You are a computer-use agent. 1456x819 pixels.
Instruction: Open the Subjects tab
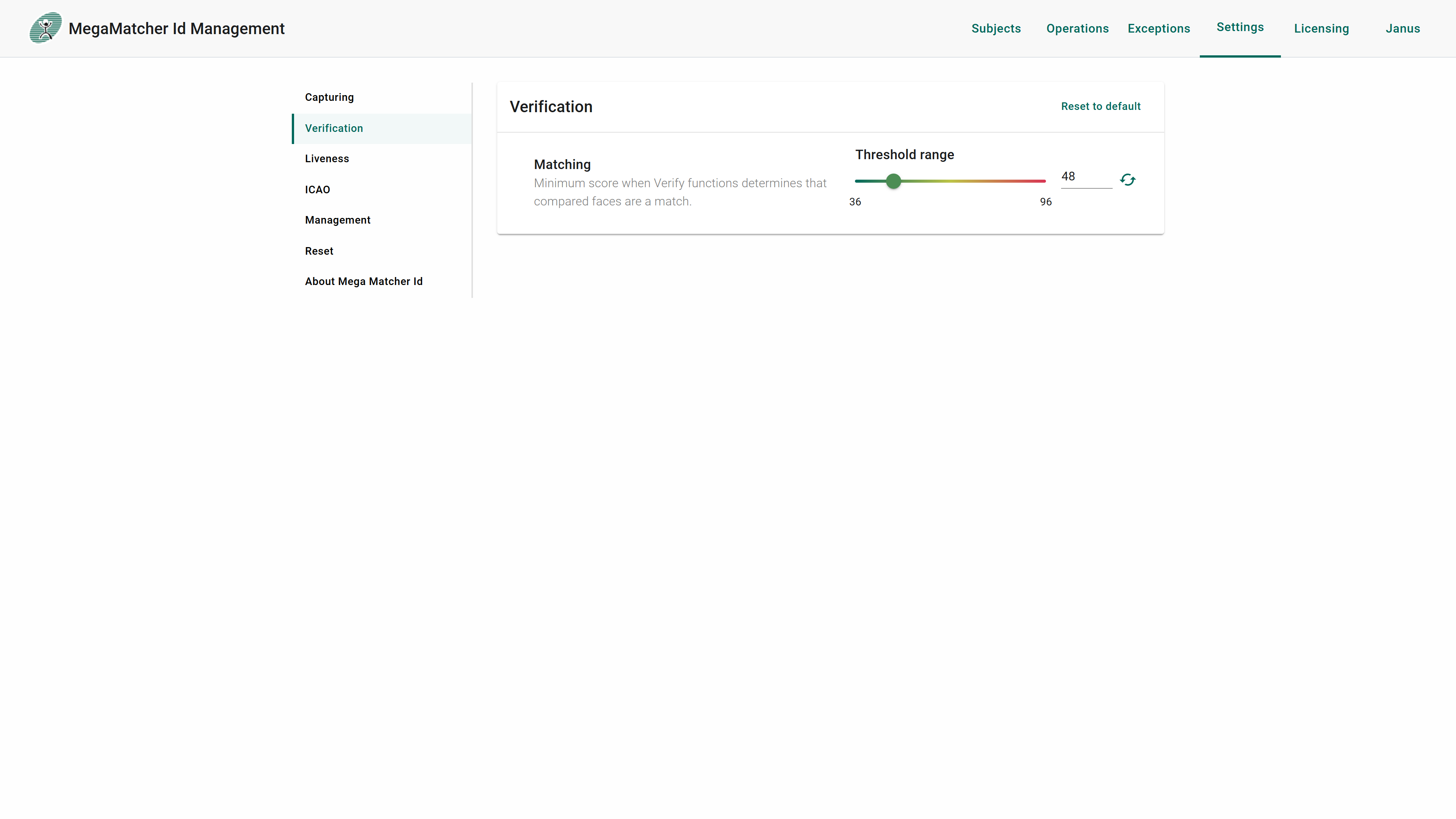996,28
